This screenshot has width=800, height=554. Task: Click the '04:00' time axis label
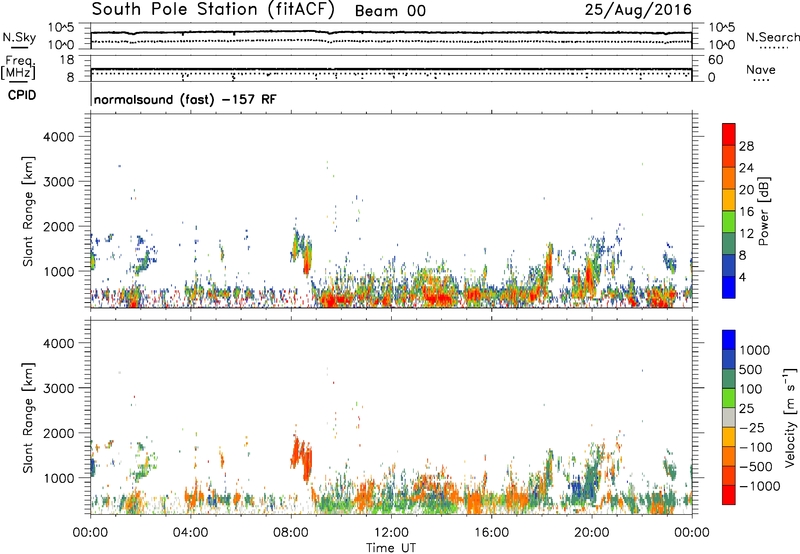(190, 533)
